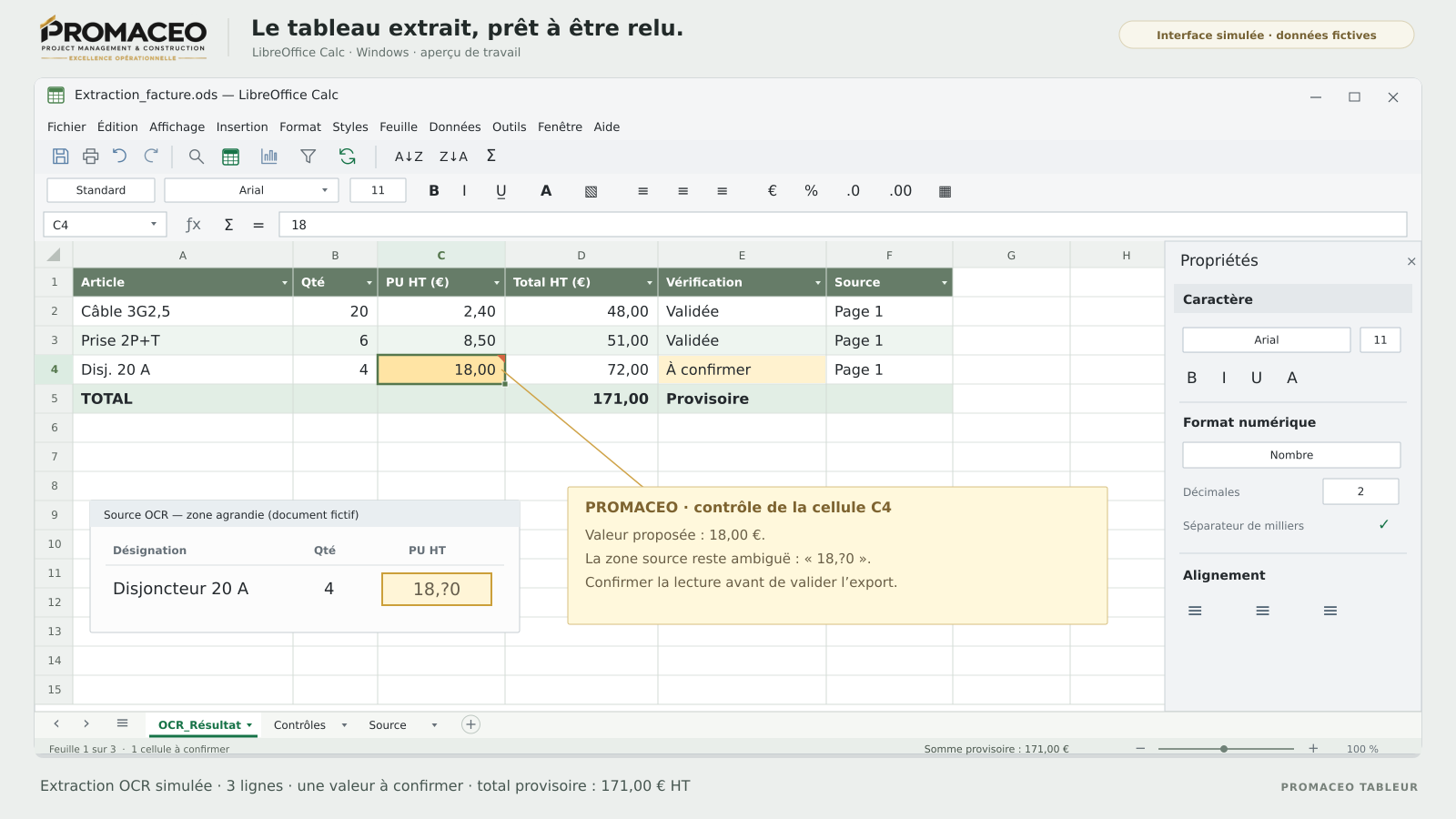The image size is (1456, 819).
Task: Click the green table insert icon
Action: click(x=230, y=157)
